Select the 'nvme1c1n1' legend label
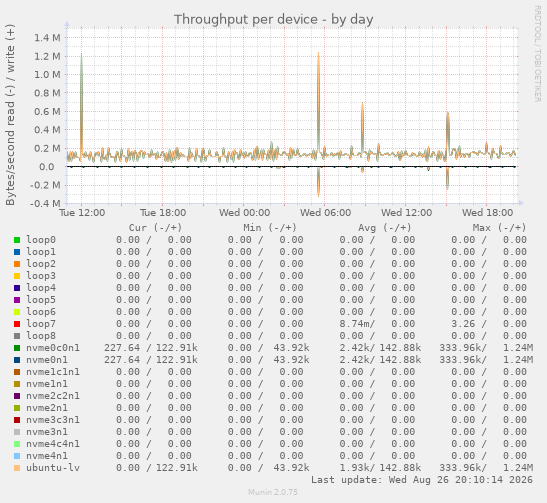Screen dimensions: 547x503 coord(53,372)
